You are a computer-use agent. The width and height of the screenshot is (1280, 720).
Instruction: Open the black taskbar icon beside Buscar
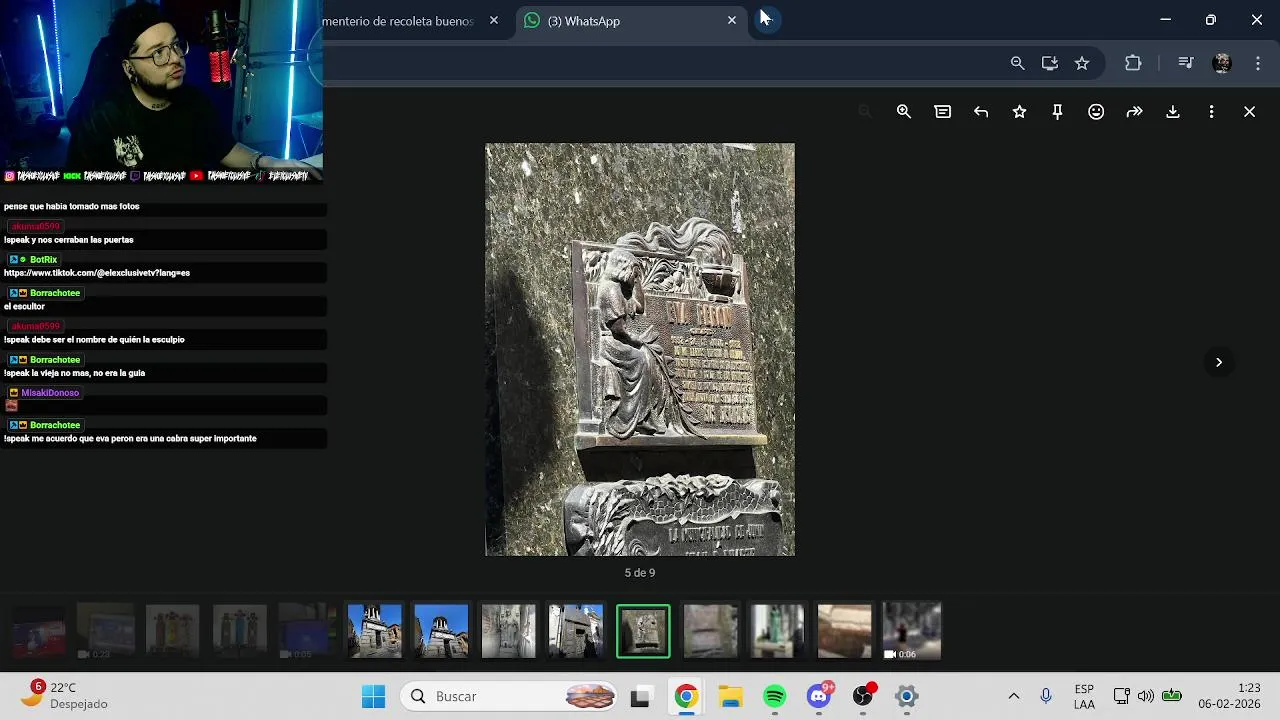[640, 697]
